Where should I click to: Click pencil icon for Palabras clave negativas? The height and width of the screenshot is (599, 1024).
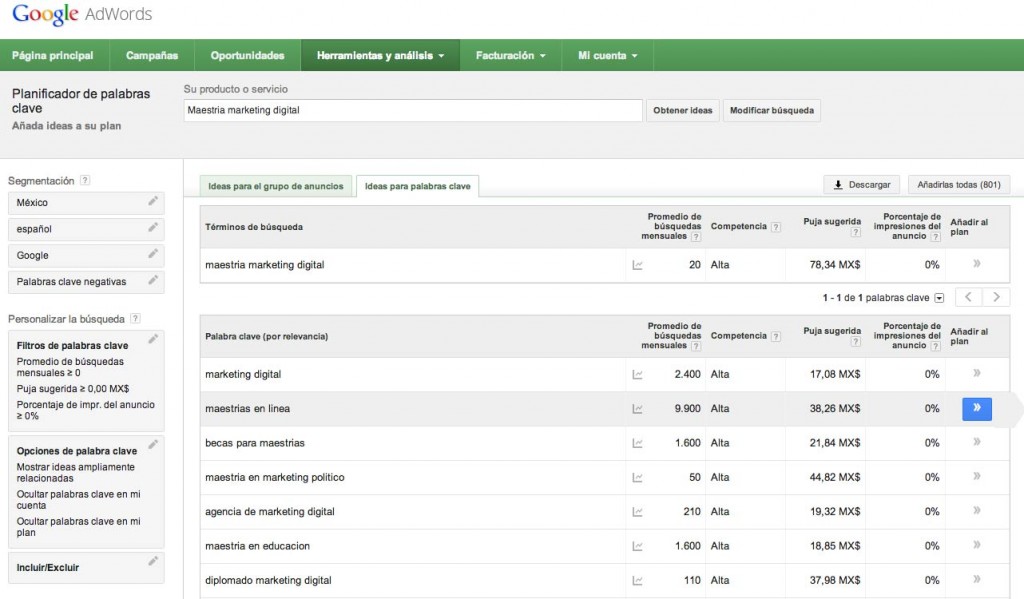[153, 282]
